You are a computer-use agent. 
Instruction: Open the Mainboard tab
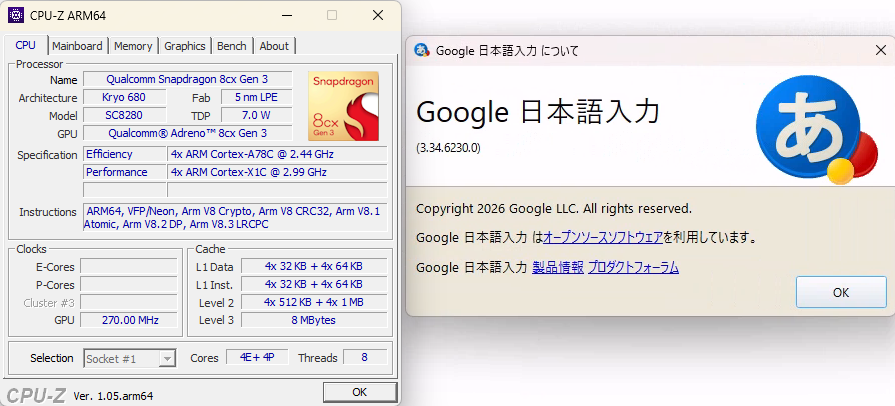[77, 46]
